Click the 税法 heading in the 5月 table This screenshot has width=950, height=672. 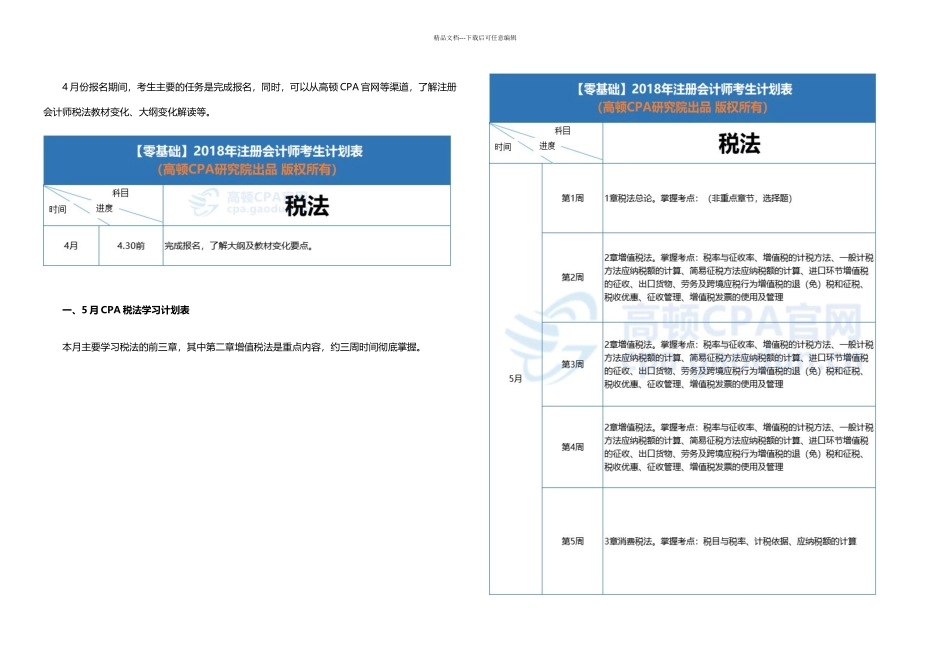739,144
